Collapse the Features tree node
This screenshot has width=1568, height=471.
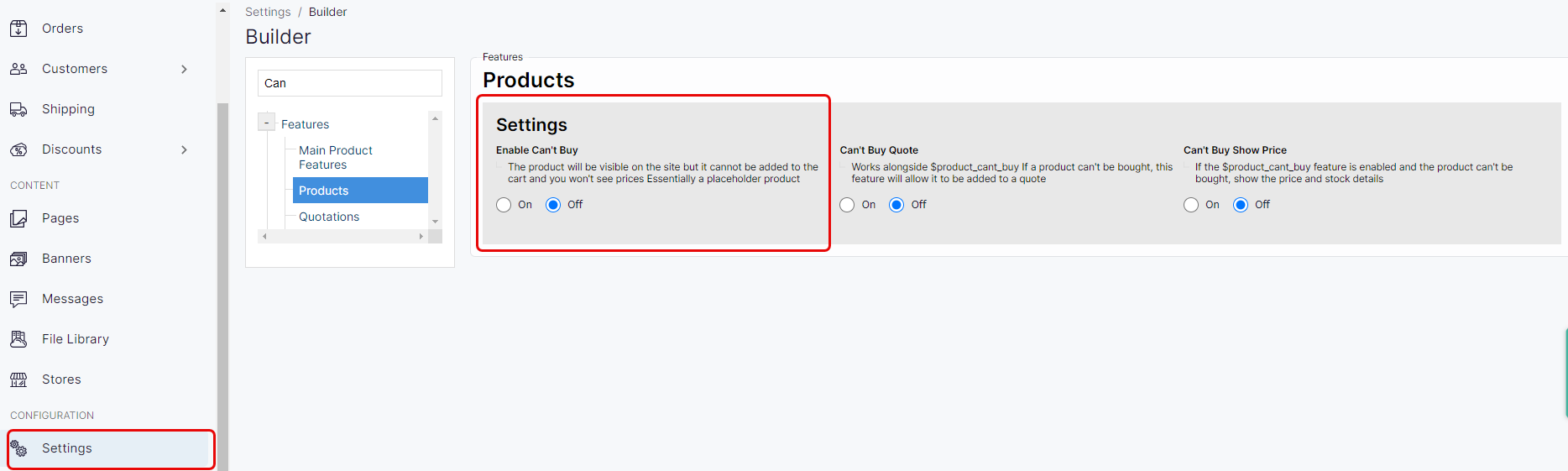267,123
